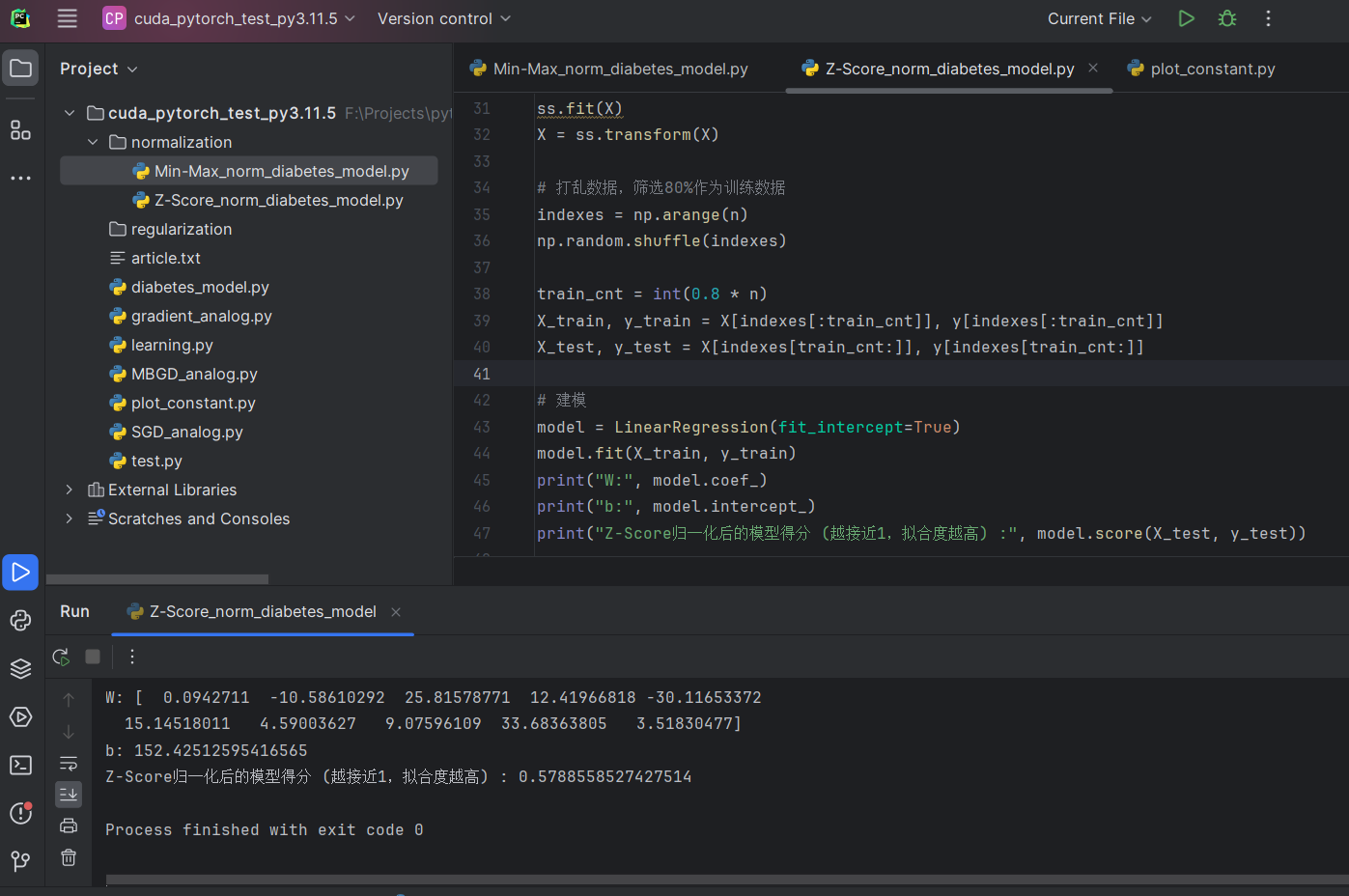
Task: Close the Z-Score_norm_diabetes_model.py editor tab
Action: [x=1093, y=68]
